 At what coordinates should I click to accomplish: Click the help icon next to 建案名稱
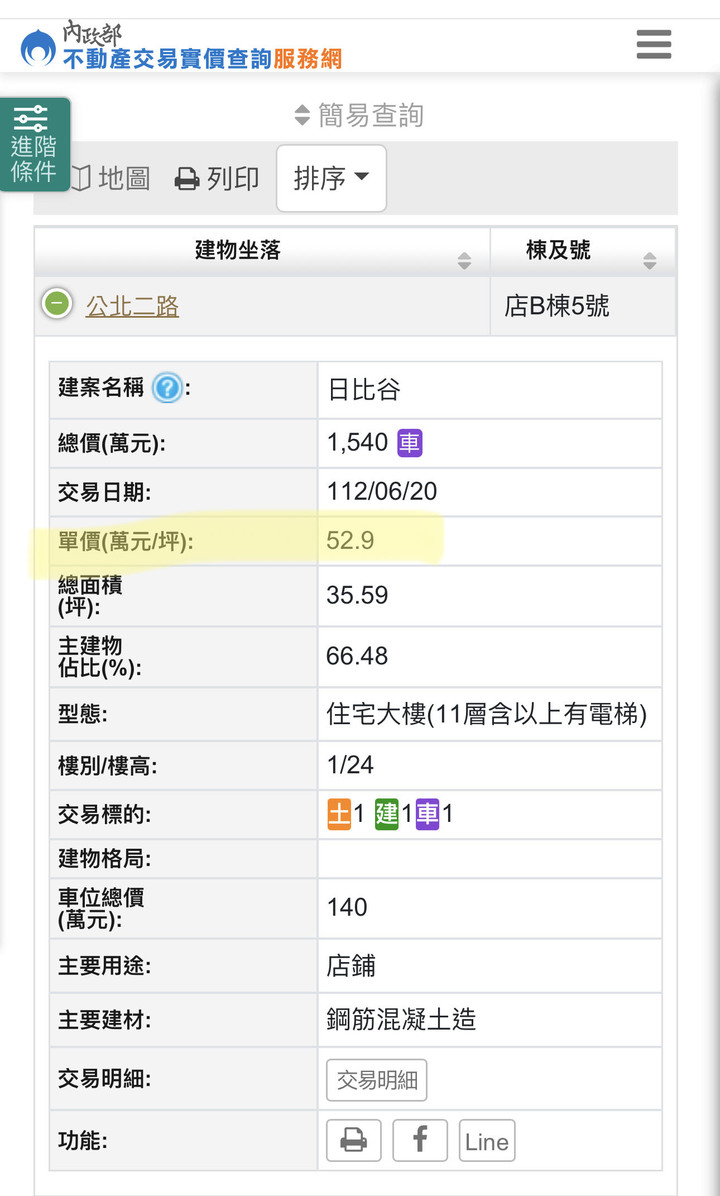click(x=166, y=388)
